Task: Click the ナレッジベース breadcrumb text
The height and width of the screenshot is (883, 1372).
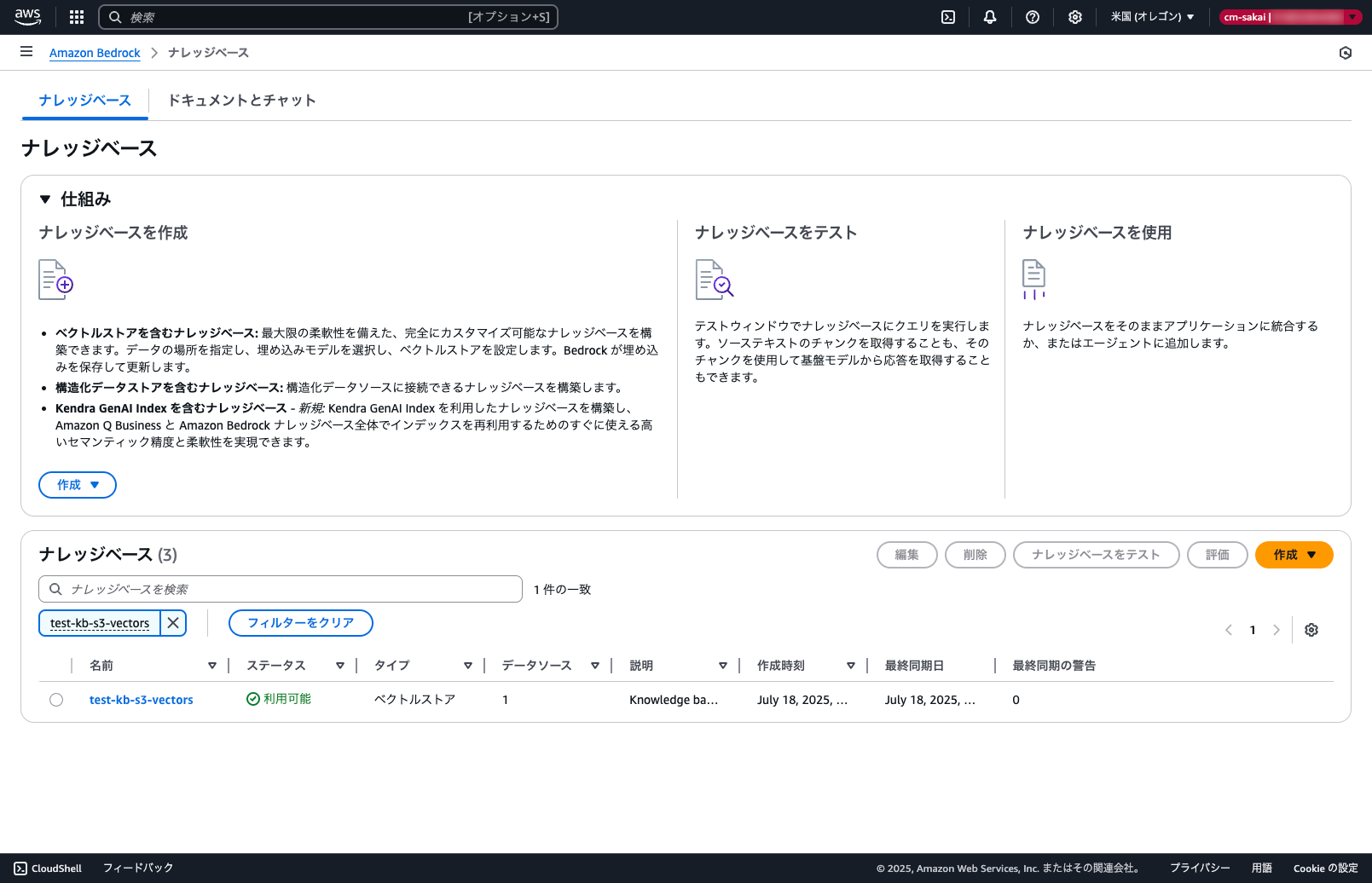Action: tap(208, 53)
